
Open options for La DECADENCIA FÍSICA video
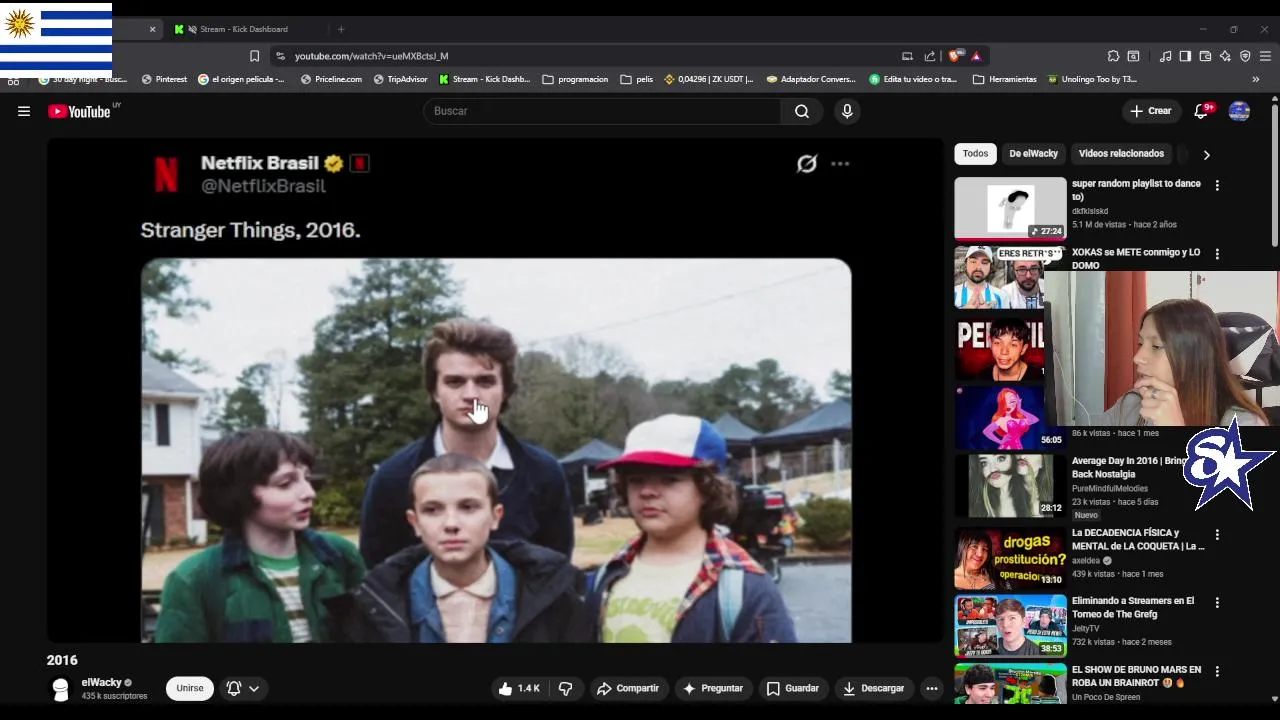1217,535
